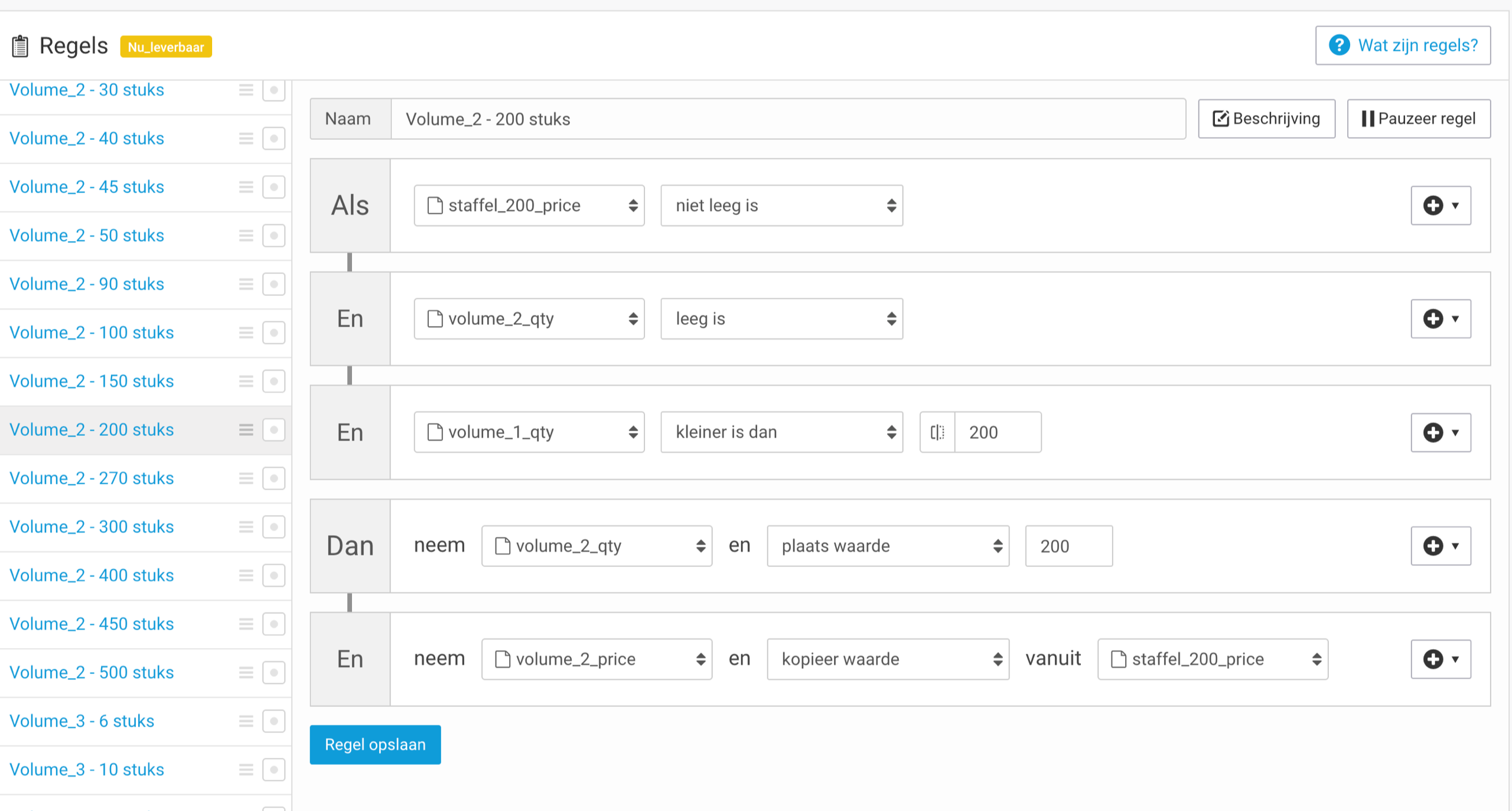This screenshot has height=811, width=1512.
Task: Open the plus menu in volume_2_price row
Action: (x=1441, y=659)
